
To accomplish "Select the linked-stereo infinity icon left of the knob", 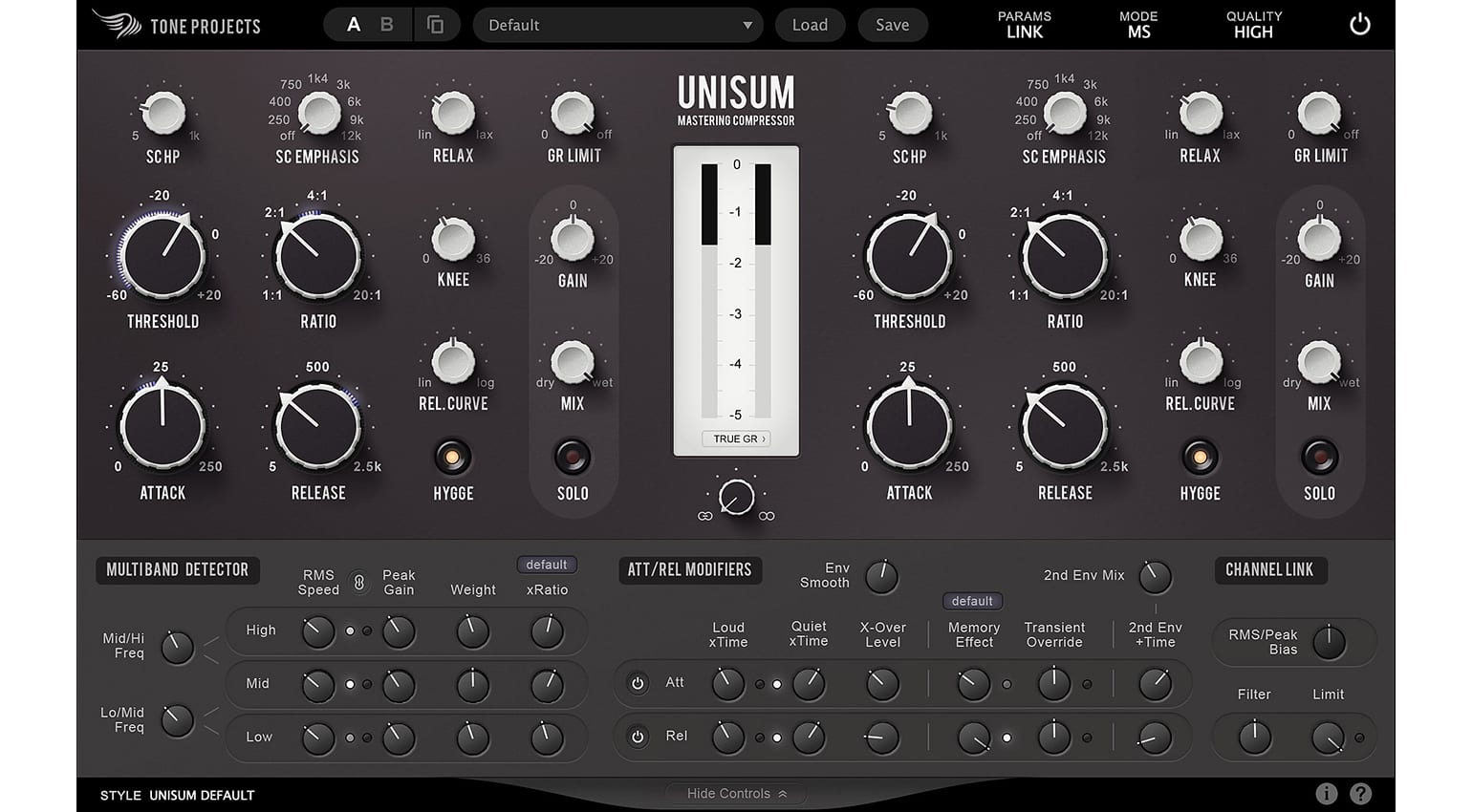I will pyautogui.click(x=704, y=516).
